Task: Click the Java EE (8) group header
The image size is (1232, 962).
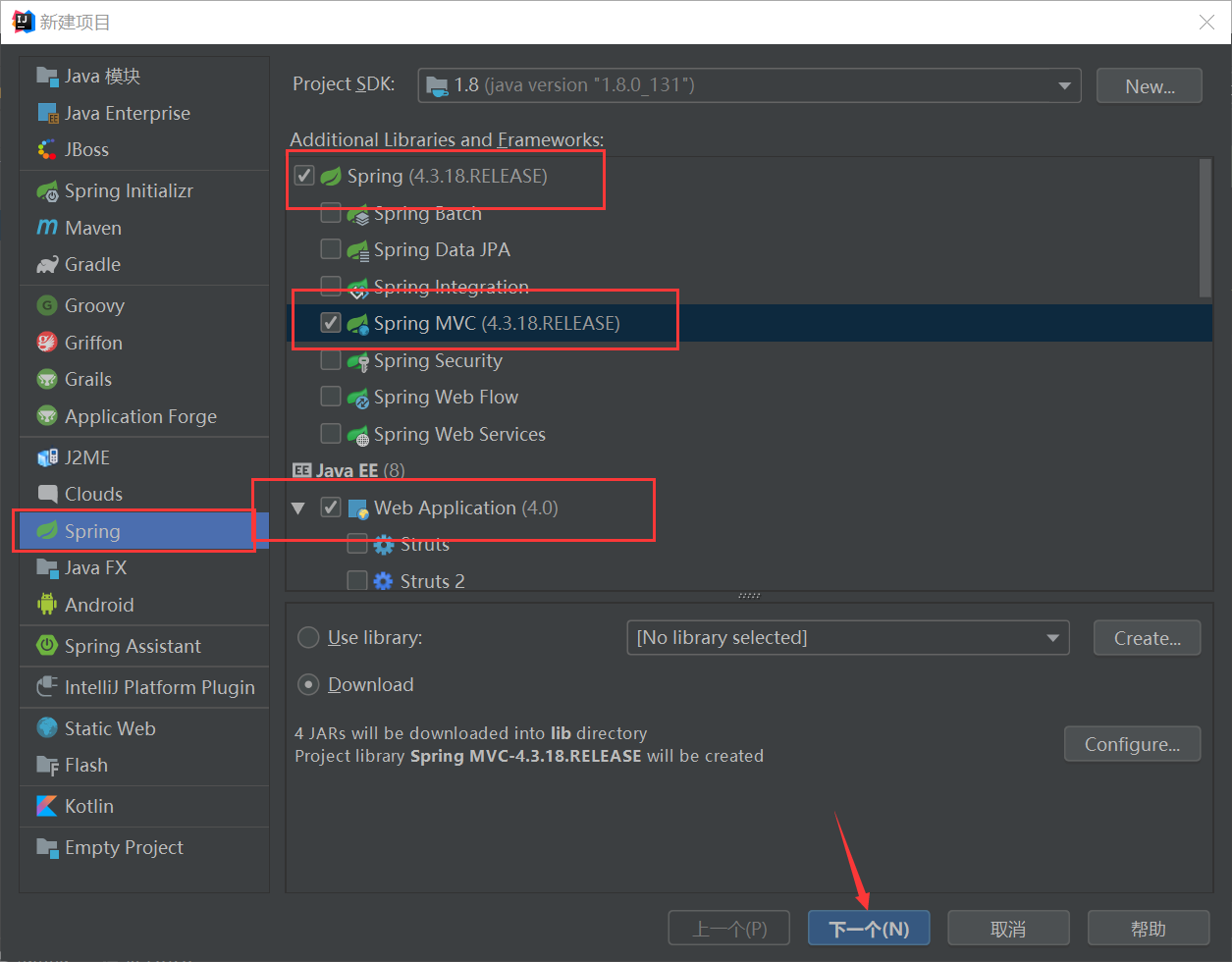Action: [348, 471]
